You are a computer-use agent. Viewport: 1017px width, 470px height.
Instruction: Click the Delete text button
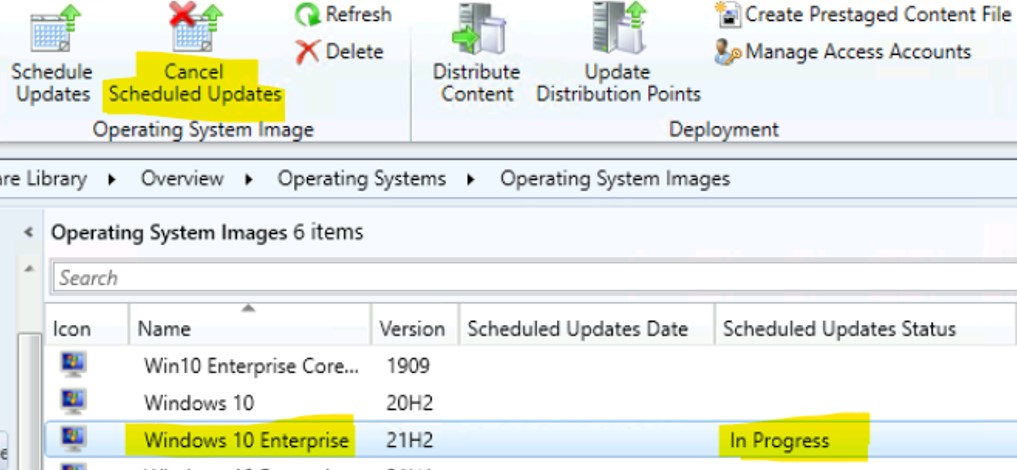coord(354,52)
